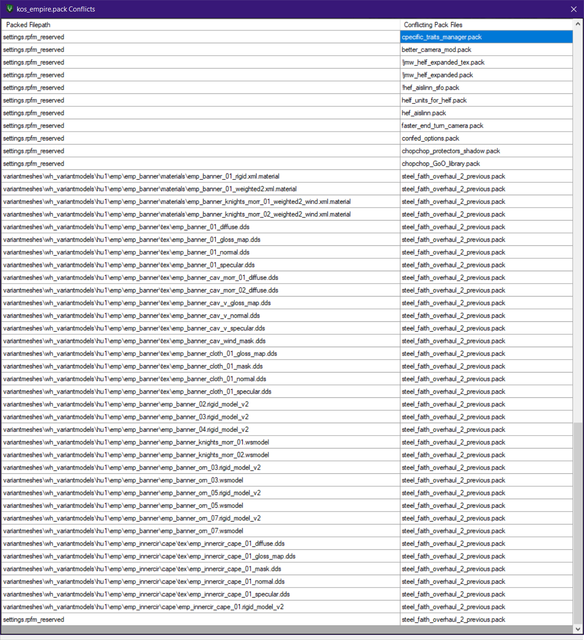Select the emp_banner_knights_morr_02_weighted2_wind.xml.material filepath

click(x=200, y=214)
